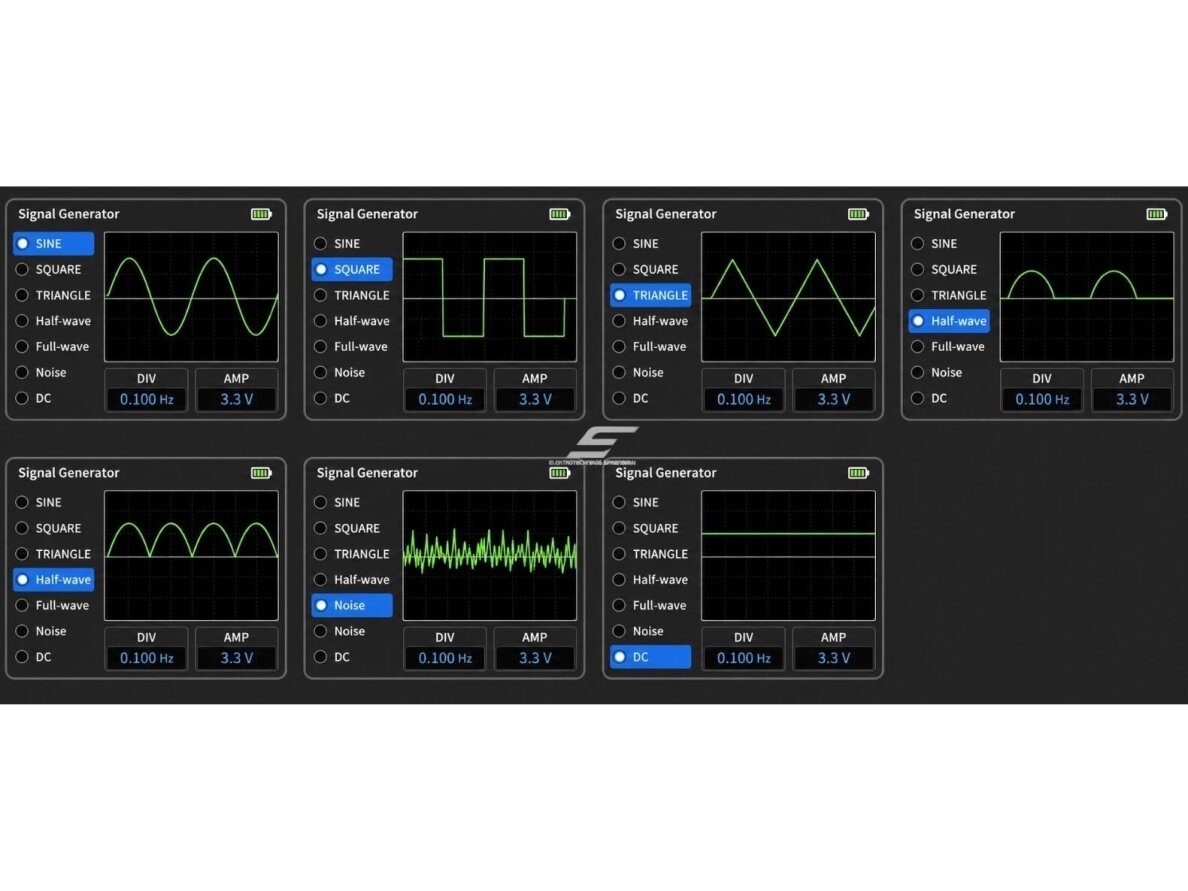Click the DIV frequency field in the DC flat-line panel
This screenshot has width=1188, height=891.
(743, 658)
